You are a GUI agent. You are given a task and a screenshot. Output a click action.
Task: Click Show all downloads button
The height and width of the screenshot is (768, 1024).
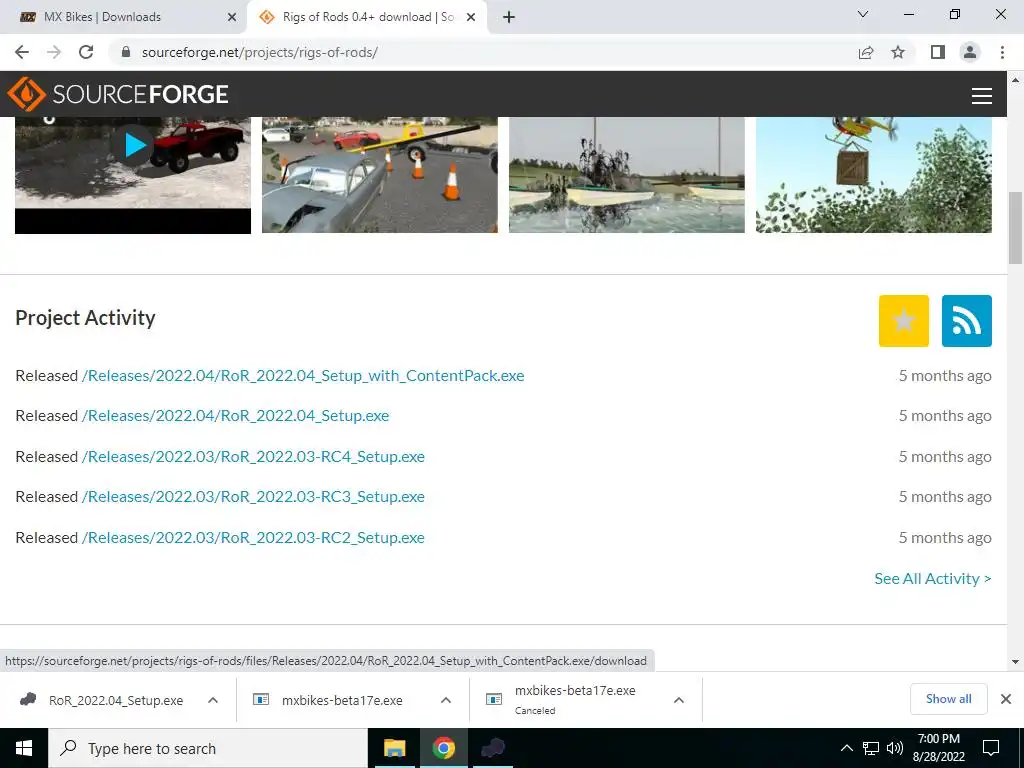coord(948,699)
